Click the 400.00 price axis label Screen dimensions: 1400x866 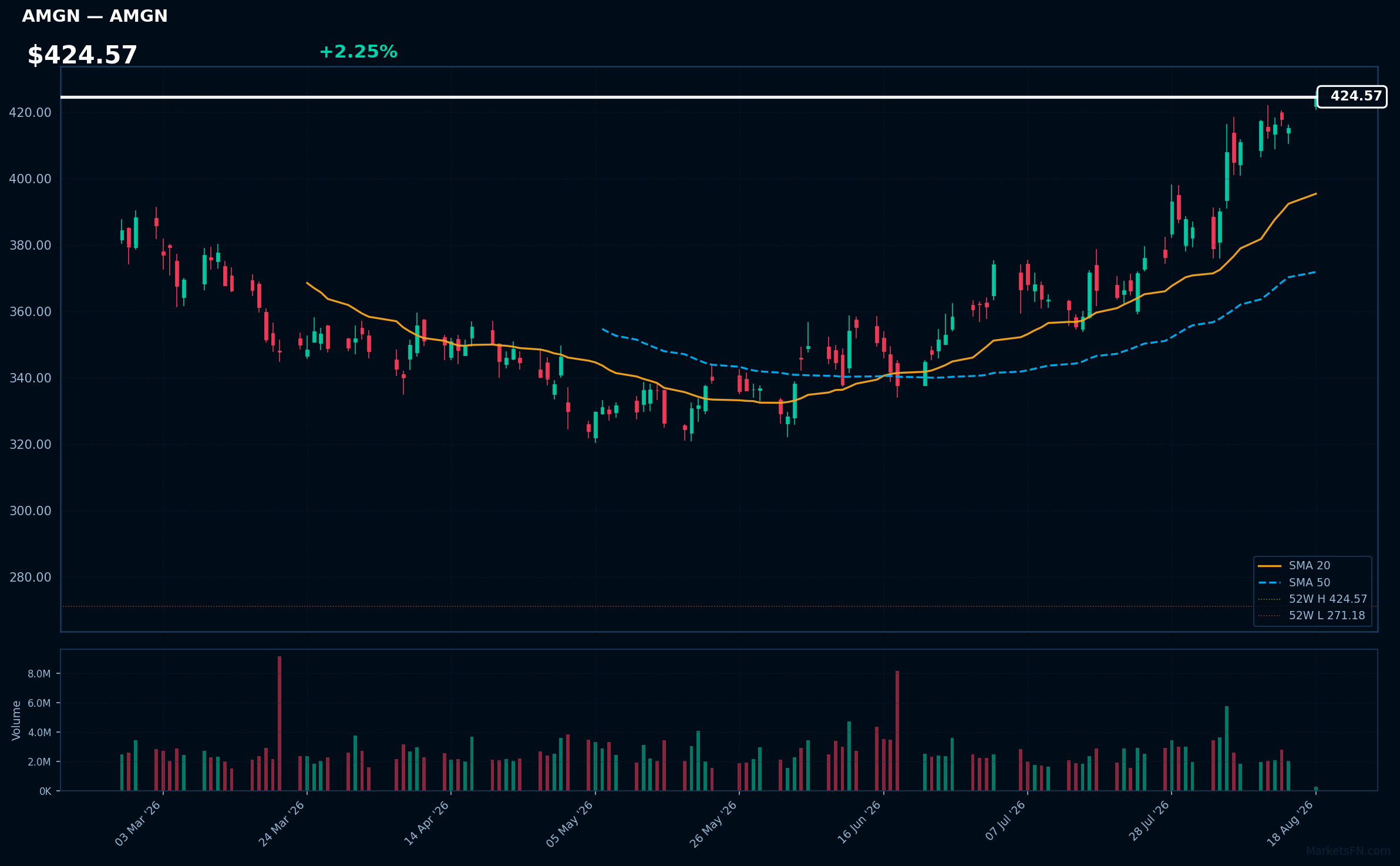point(30,179)
